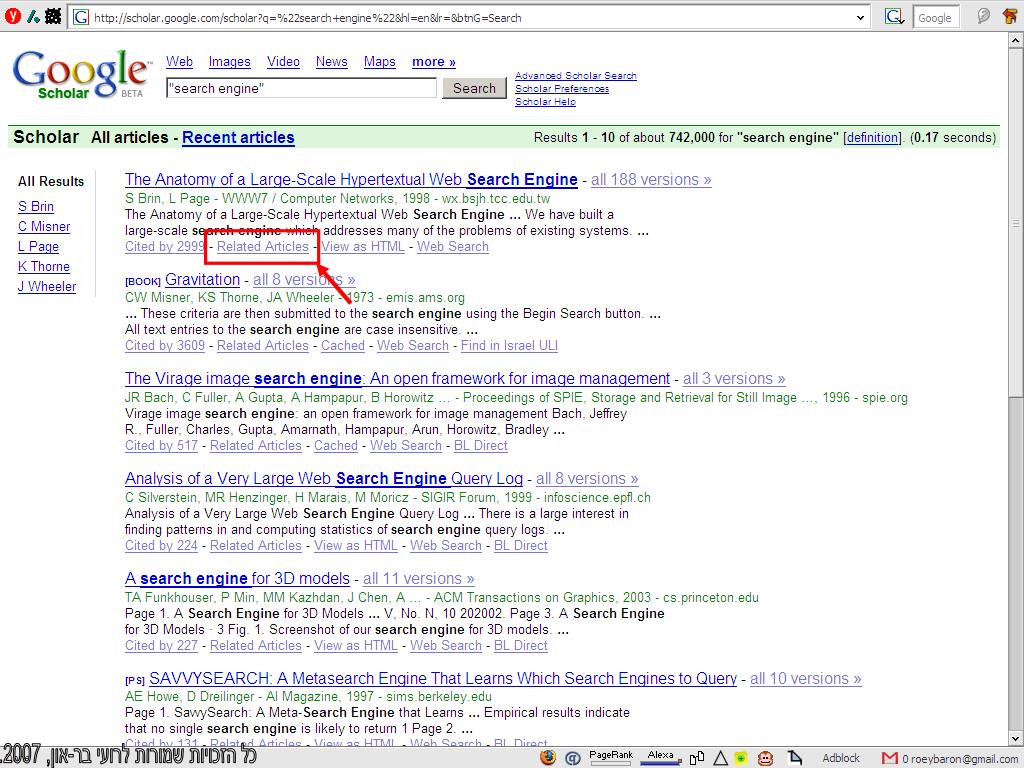Click the red Y icon in browser toolbar
This screenshot has height=768, width=1024.
[x=12, y=17]
